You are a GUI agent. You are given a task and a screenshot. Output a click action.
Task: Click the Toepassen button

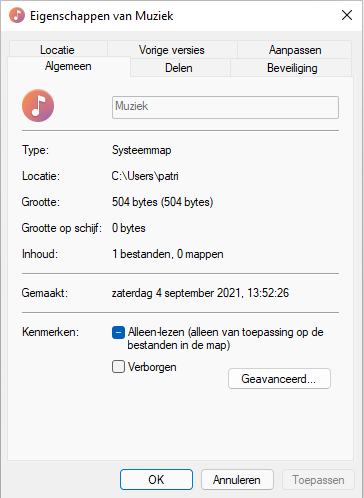click(318, 480)
